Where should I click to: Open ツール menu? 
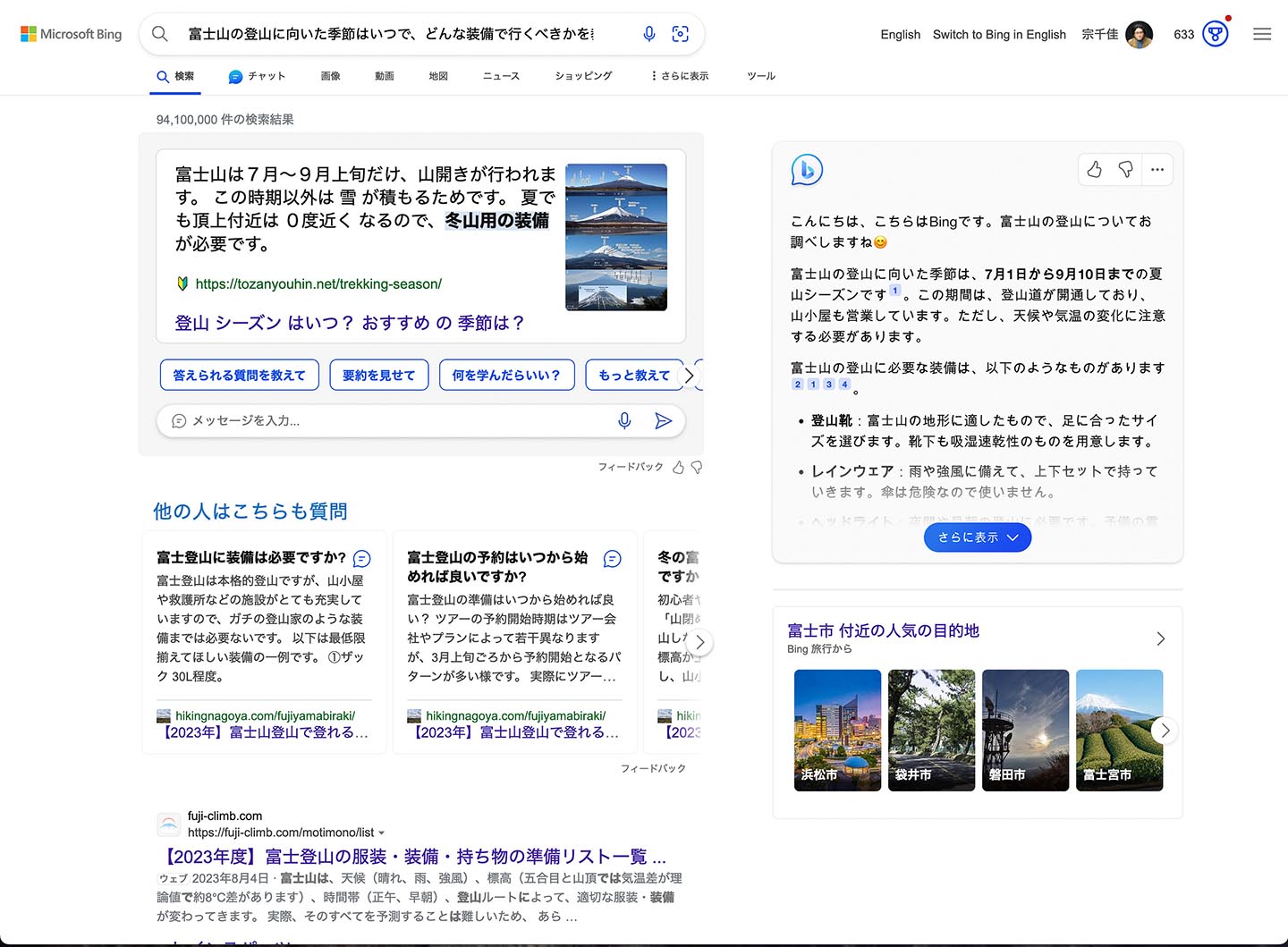point(761,76)
